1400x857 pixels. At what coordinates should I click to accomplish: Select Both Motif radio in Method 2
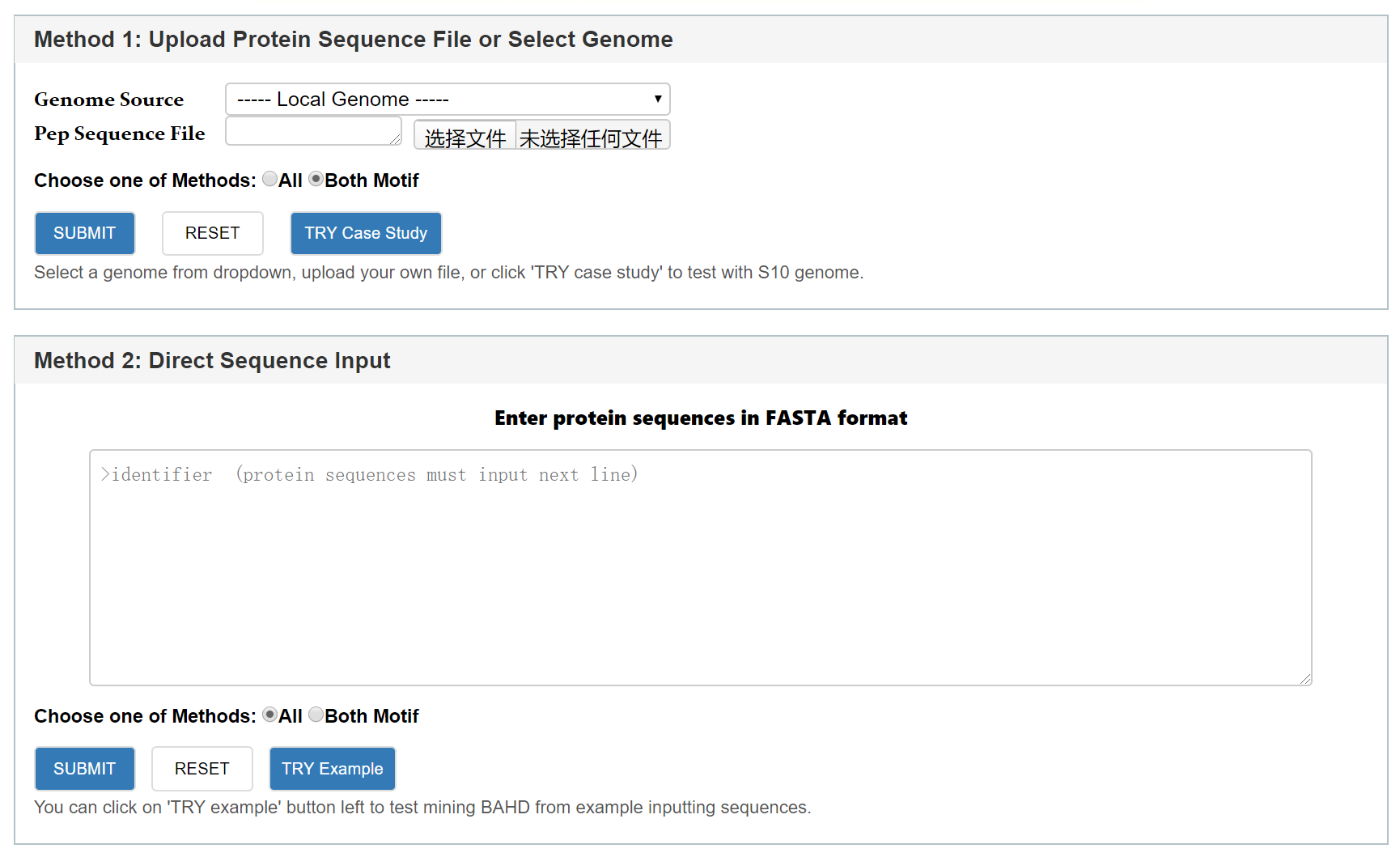click(316, 715)
